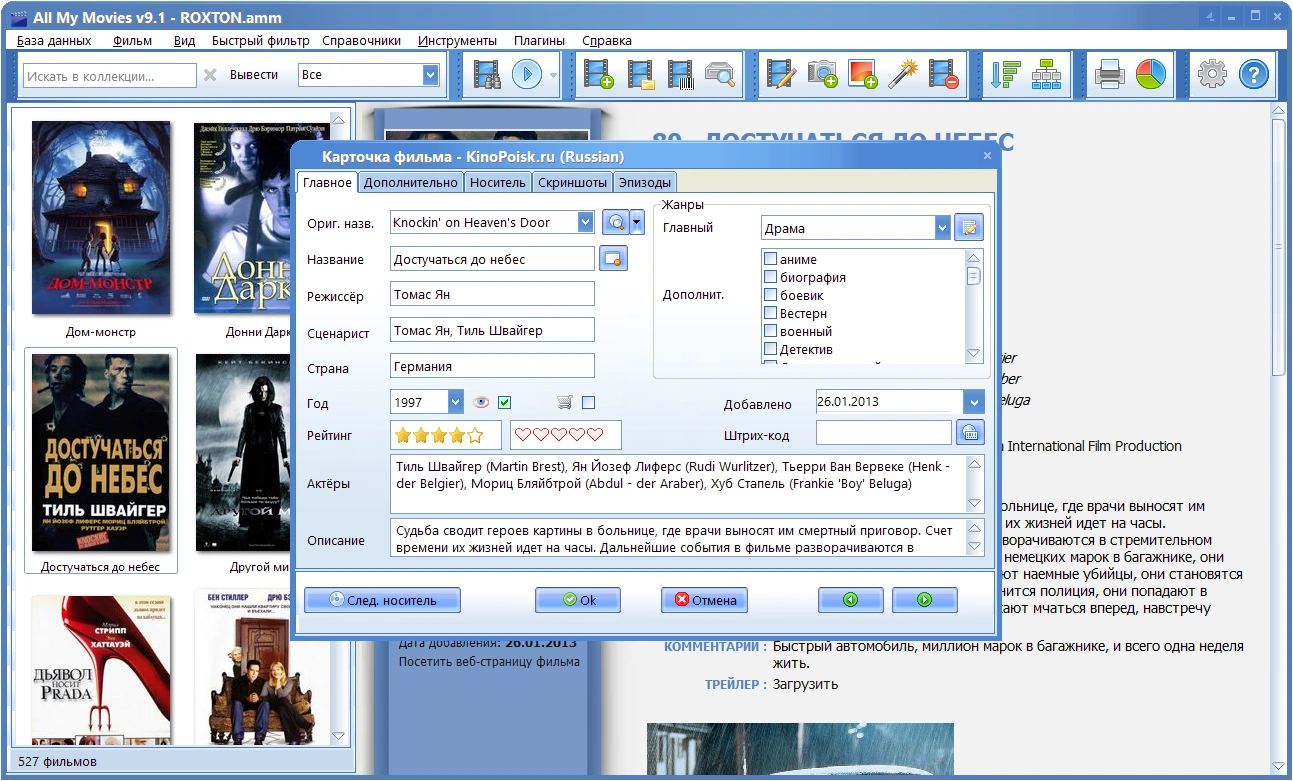Click the add screenshot camera icon
Viewport: 1293px width, 781px height.
822,74
